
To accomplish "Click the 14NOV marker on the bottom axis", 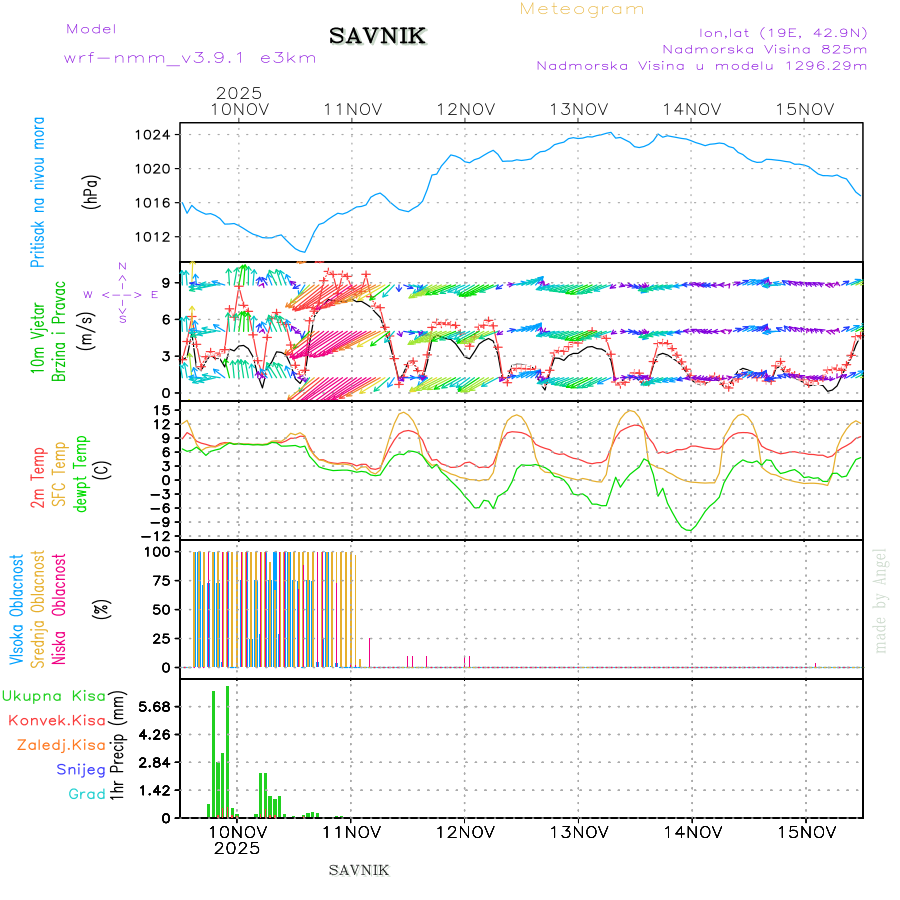I will pyautogui.click(x=692, y=831).
